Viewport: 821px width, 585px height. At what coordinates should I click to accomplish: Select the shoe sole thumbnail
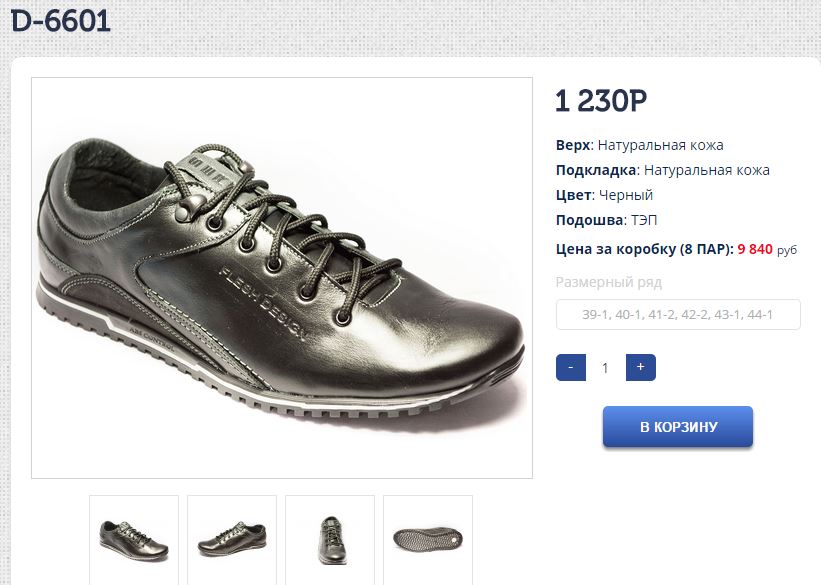pos(428,538)
